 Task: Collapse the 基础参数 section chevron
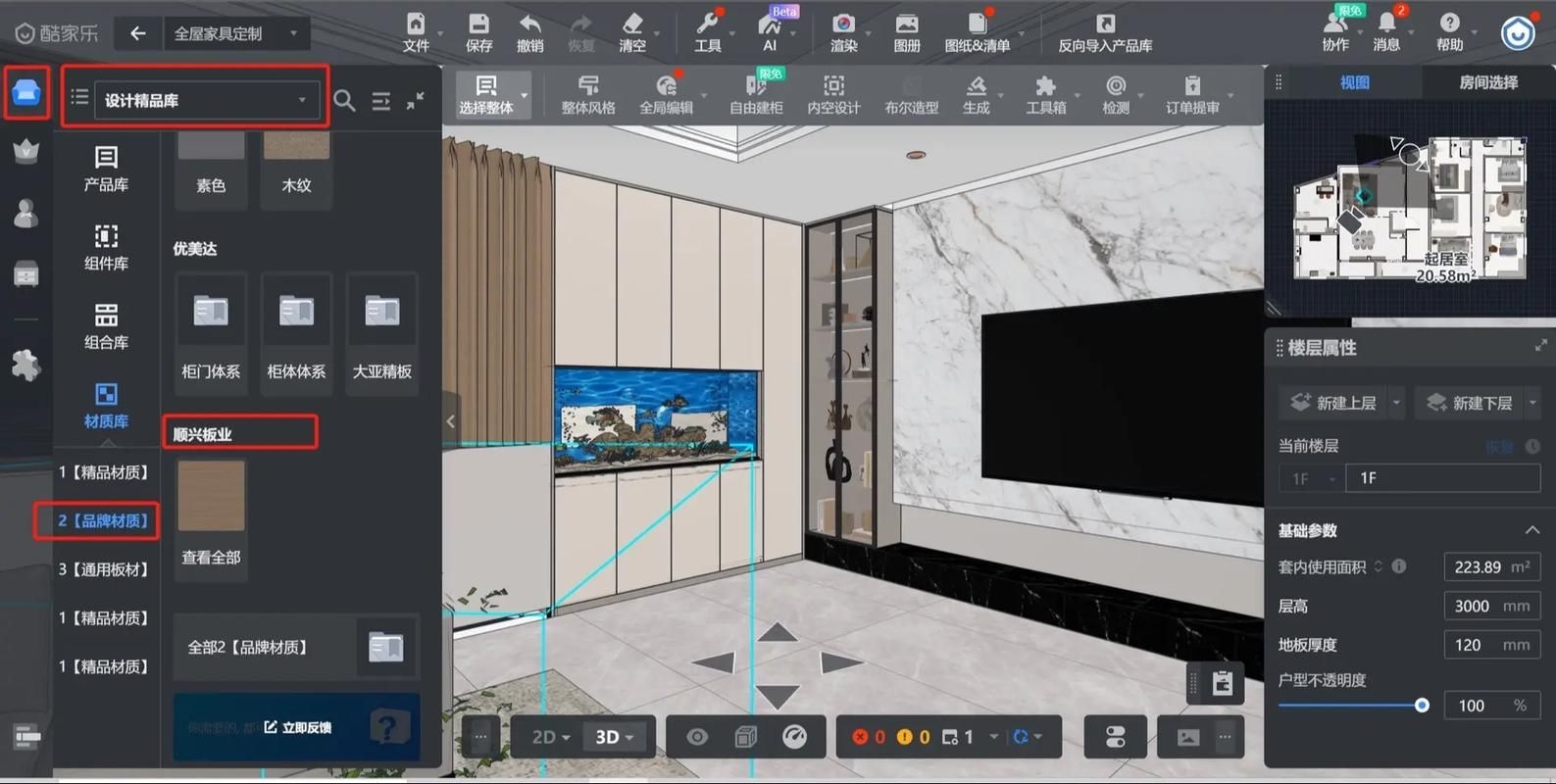[1531, 530]
